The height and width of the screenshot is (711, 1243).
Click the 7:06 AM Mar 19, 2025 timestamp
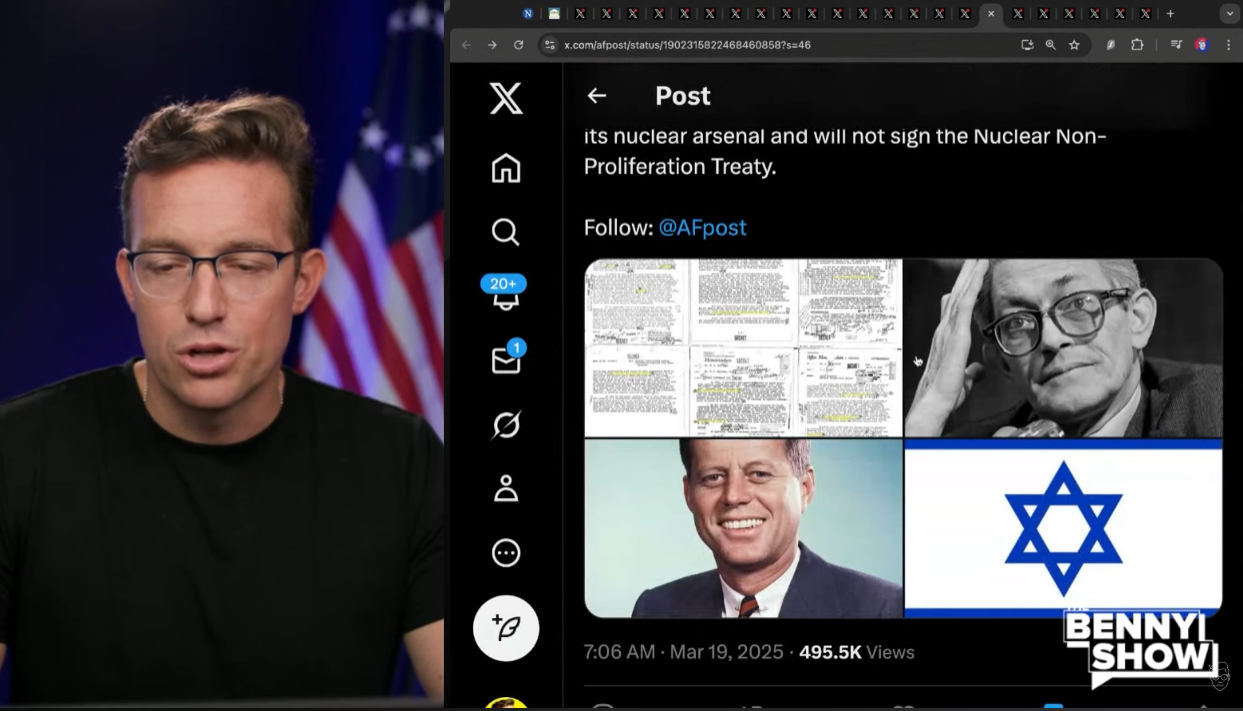pyautogui.click(x=683, y=652)
